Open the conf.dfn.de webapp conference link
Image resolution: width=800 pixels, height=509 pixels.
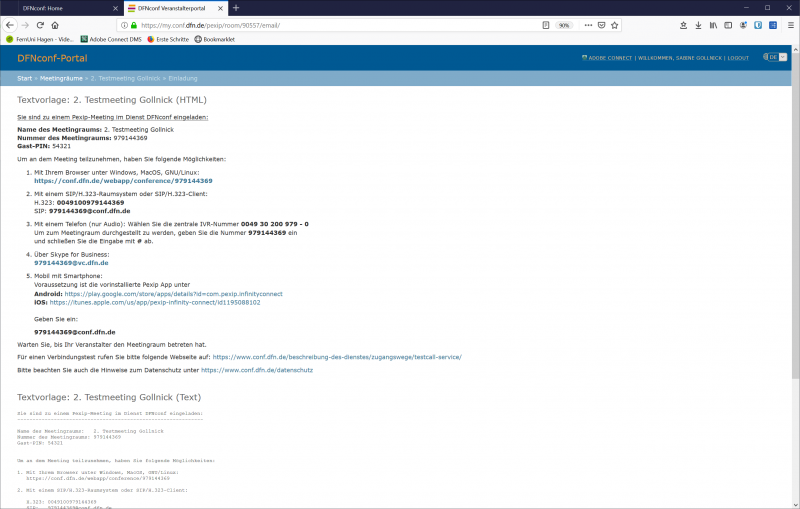(x=123, y=181)
